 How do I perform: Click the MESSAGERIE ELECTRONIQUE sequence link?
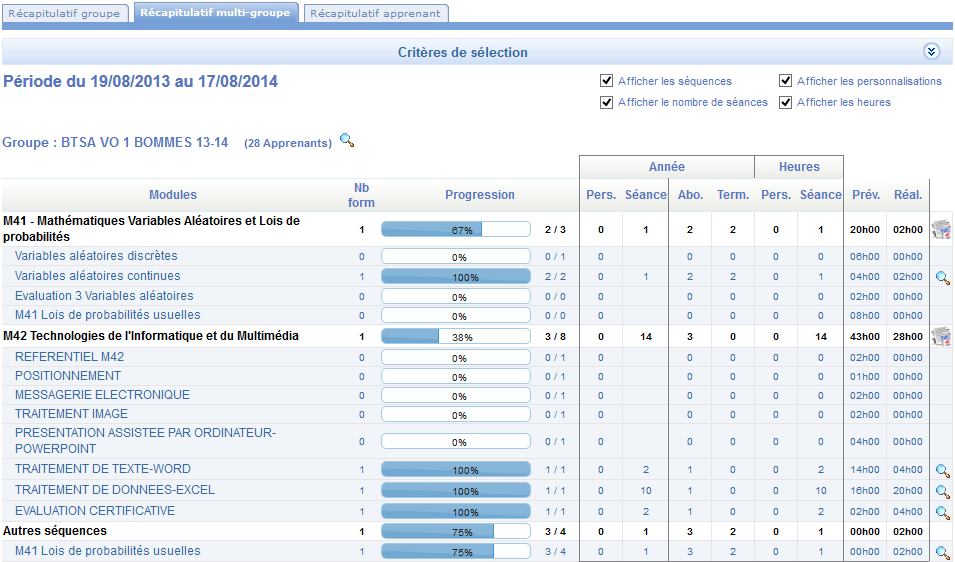point(102,395)
